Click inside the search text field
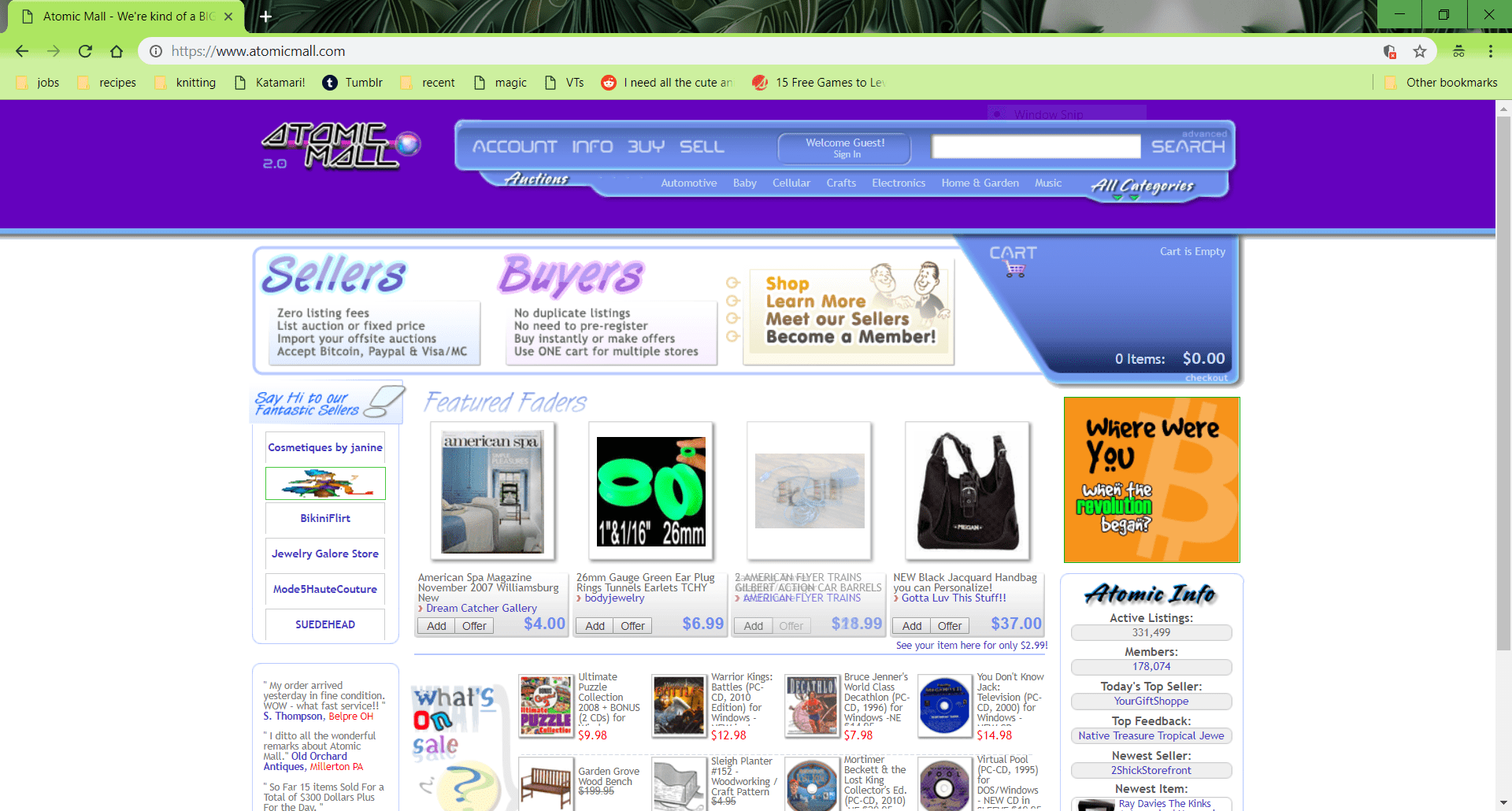Viewport: 1512px width, 811px height. (1035, 146)
